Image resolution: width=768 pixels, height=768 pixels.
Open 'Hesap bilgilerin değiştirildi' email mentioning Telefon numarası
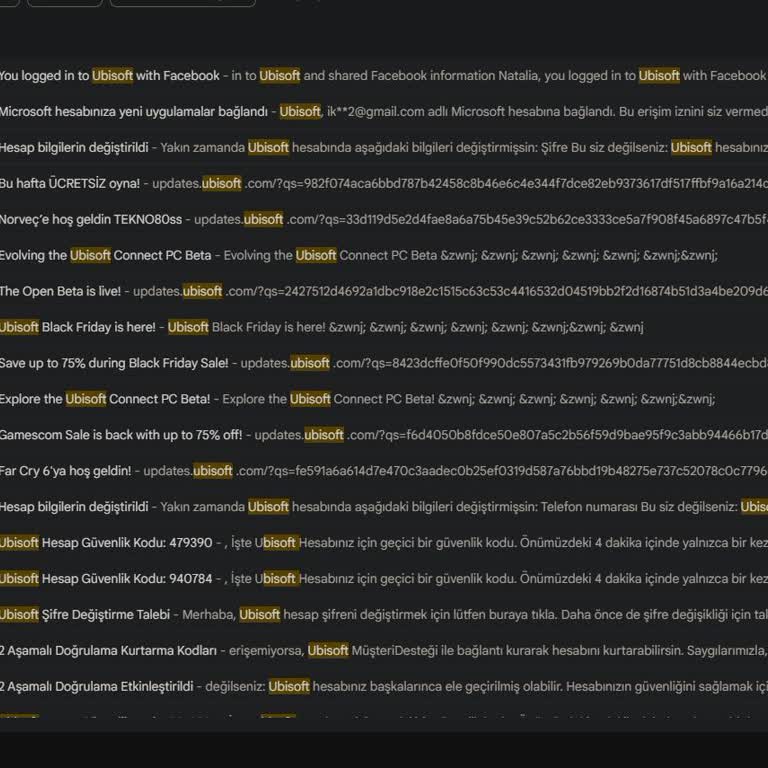point(384,506)
